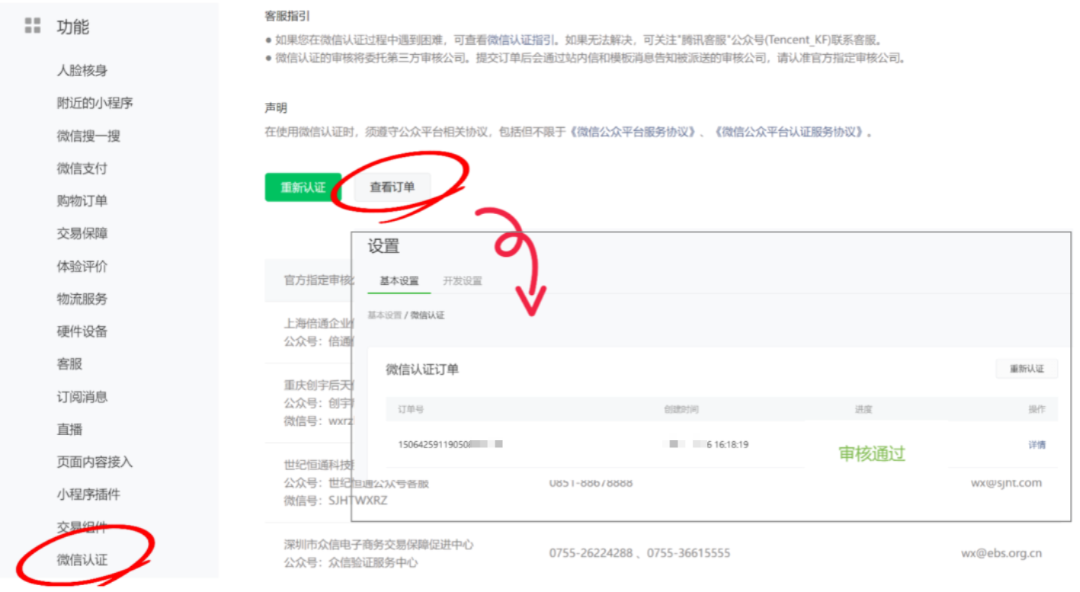This screenshot has height=592, width=1080.
Task: Click 重新认证 button in order panel
Action: pyautogui.click(x=1026, y=369)
